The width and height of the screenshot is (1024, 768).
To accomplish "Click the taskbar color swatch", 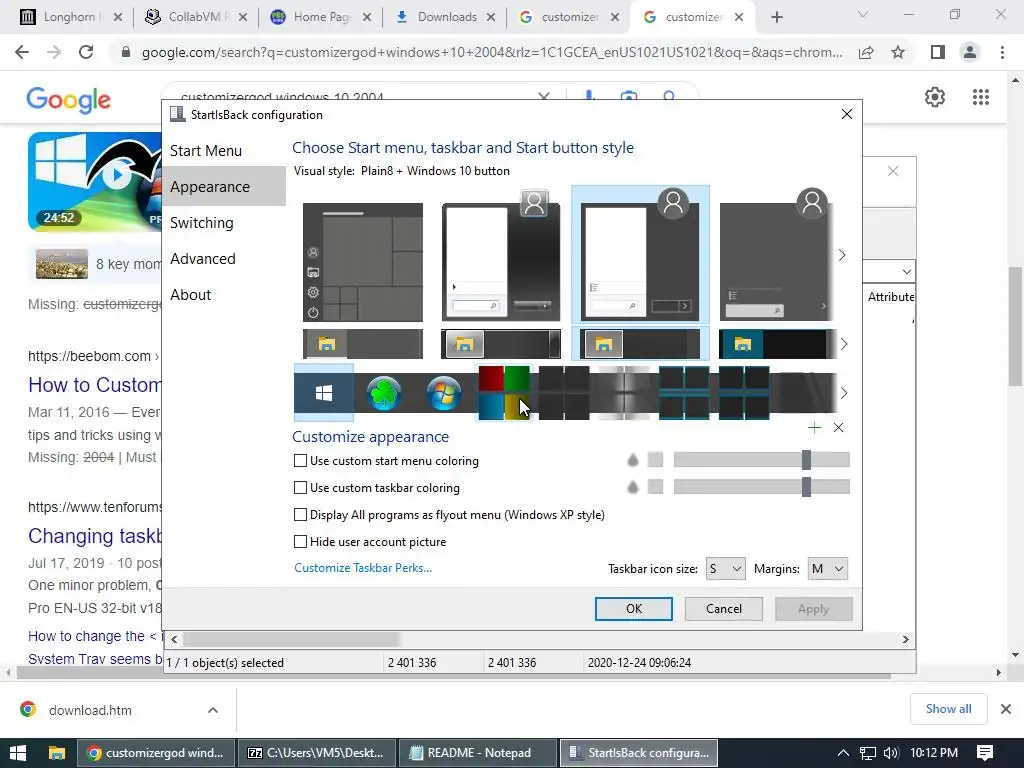I will [655, 487].
